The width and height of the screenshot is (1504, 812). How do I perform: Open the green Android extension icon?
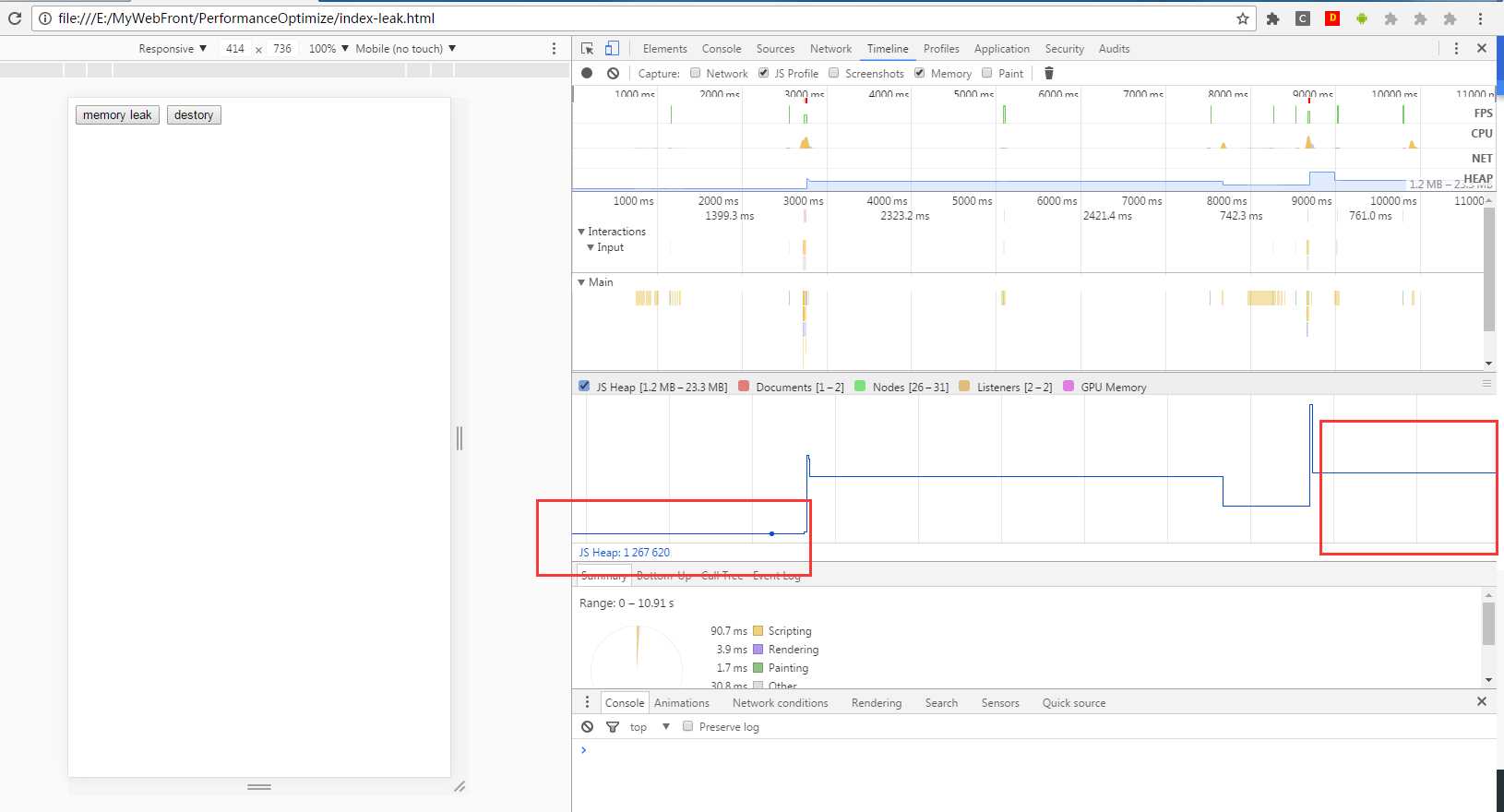coord(1362,18)
